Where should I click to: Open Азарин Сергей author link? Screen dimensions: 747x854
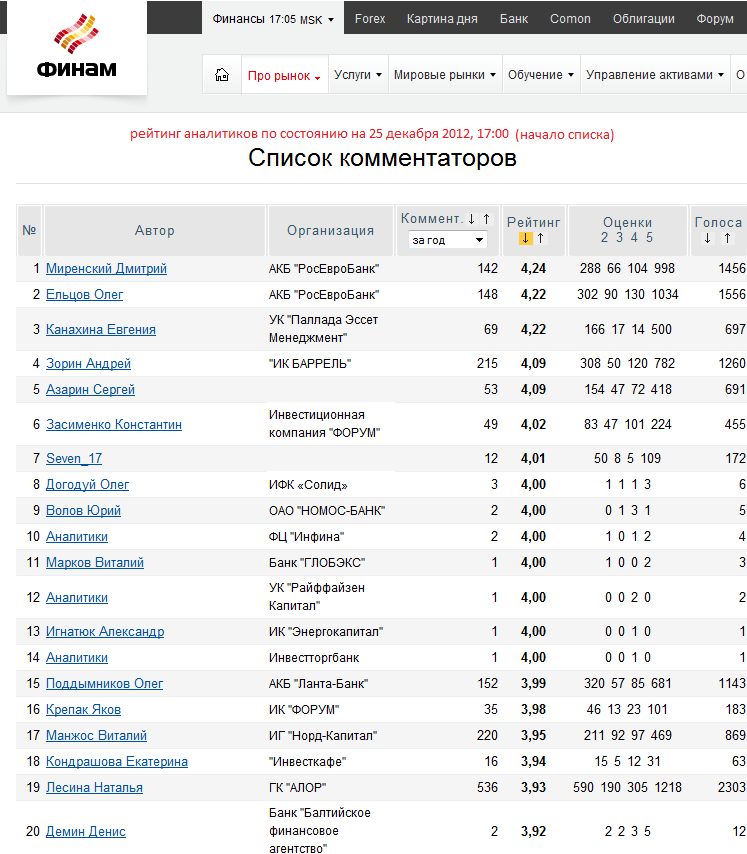pyautogui.click(x=90, y=389)
